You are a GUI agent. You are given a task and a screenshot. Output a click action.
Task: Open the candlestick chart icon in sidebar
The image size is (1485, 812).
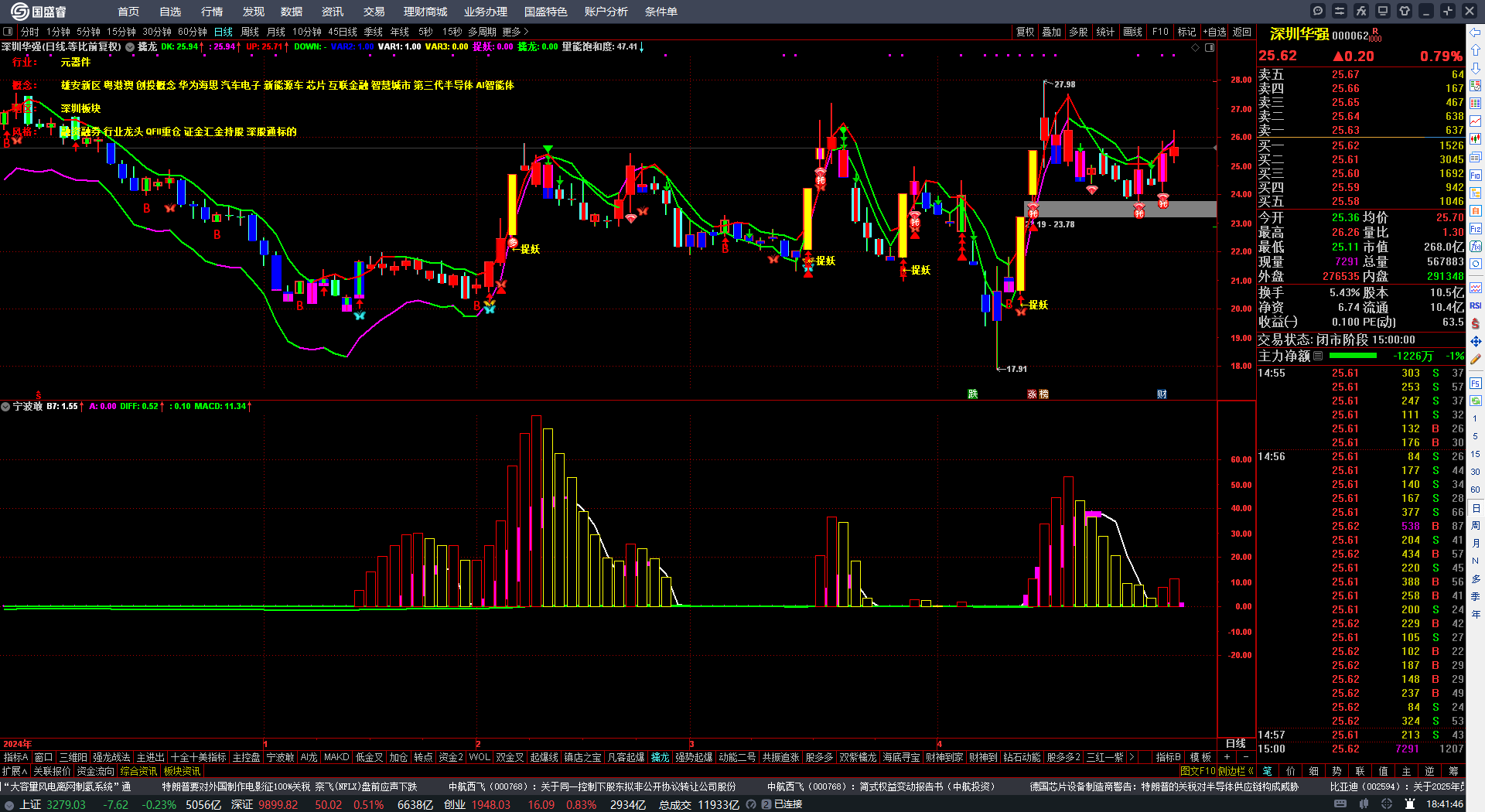1476,139
